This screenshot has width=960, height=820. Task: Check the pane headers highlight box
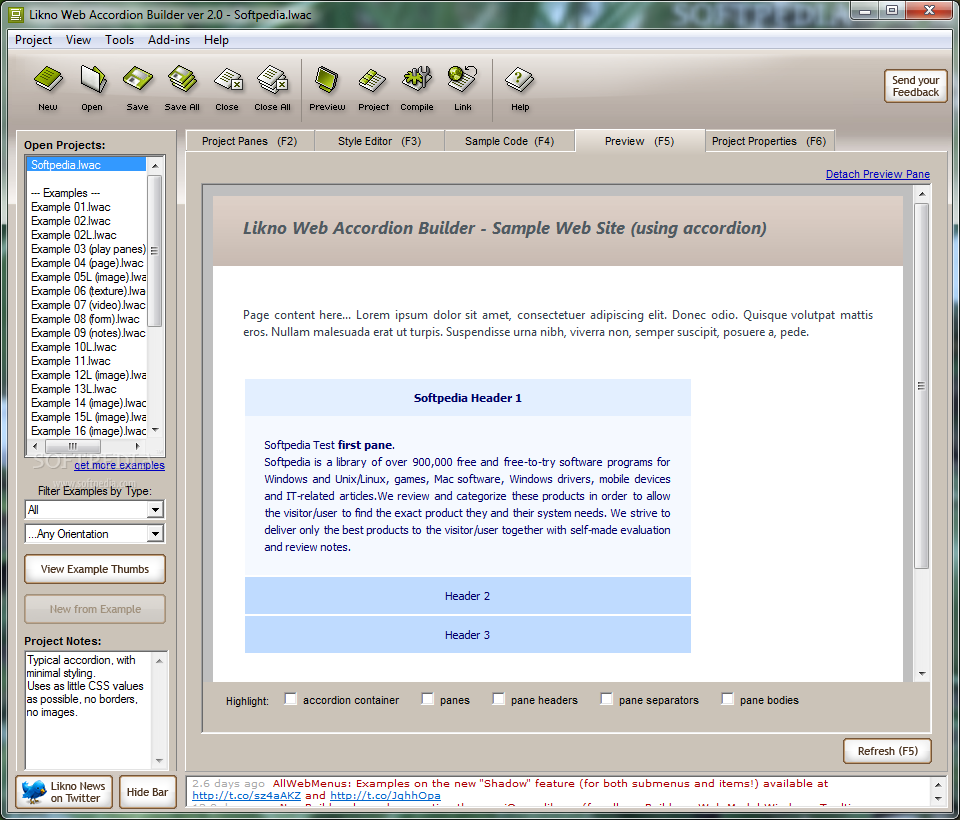498,699
